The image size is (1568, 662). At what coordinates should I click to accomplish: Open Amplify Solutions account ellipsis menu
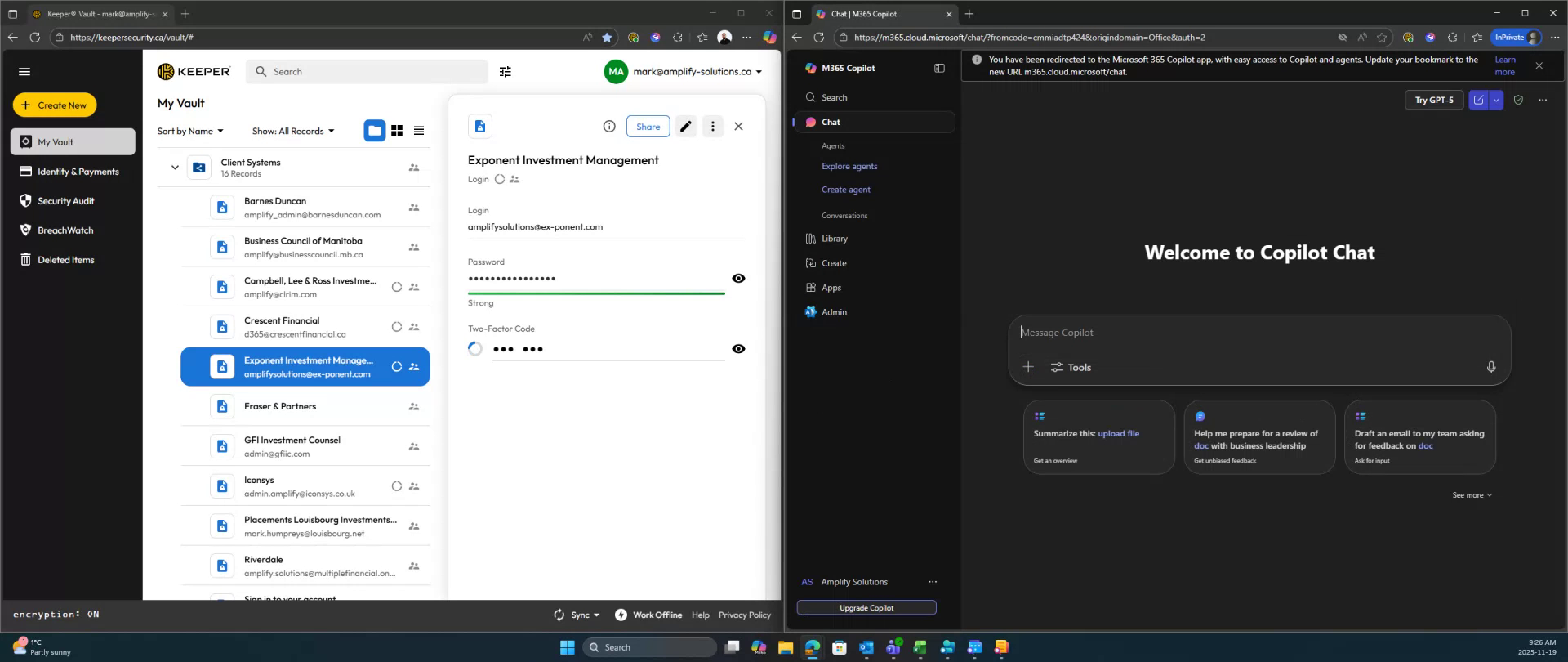coord(933,582)
